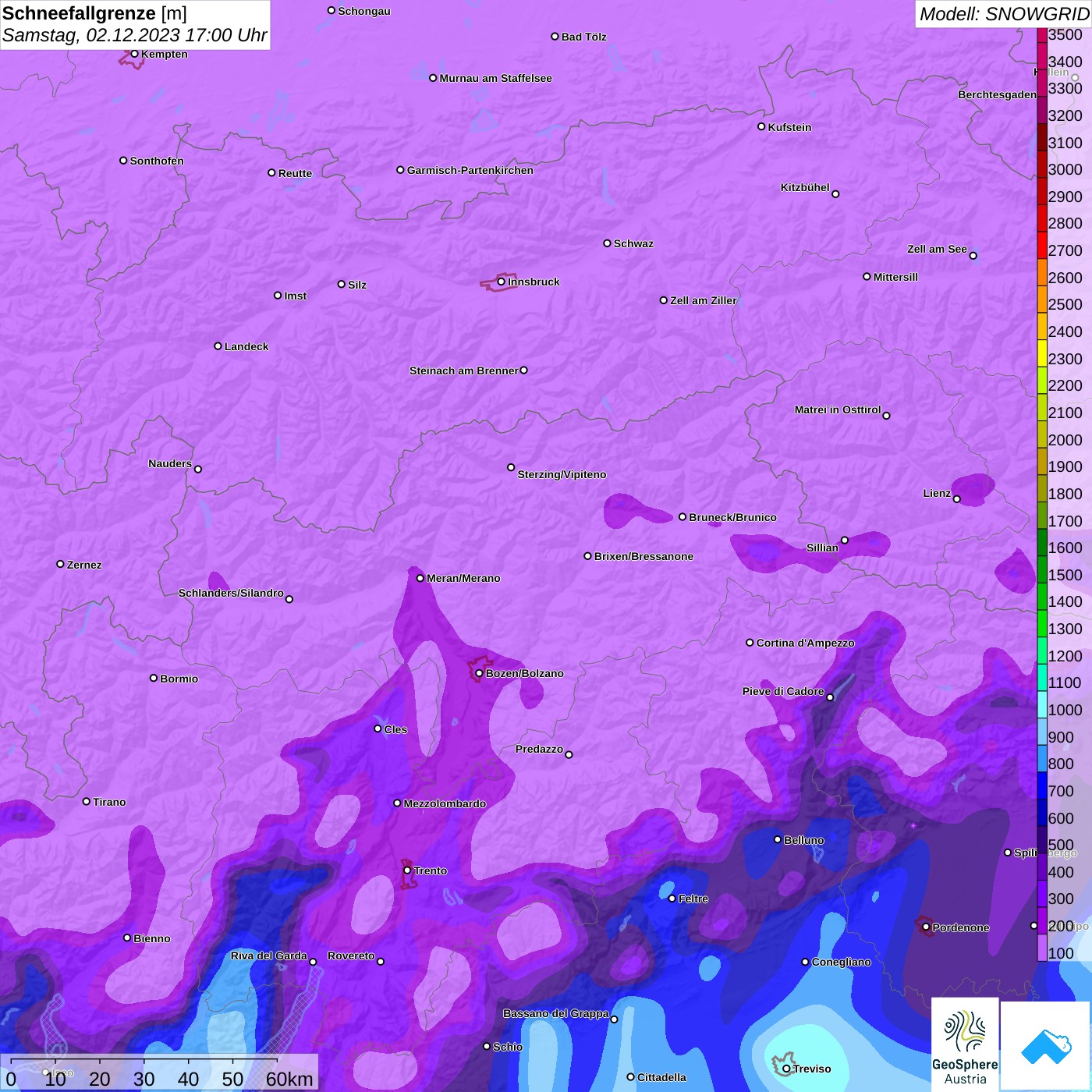Select the "Bassano del Grappa" map label
This screenshot has height=1092, width=1092.
(556, 1013)
